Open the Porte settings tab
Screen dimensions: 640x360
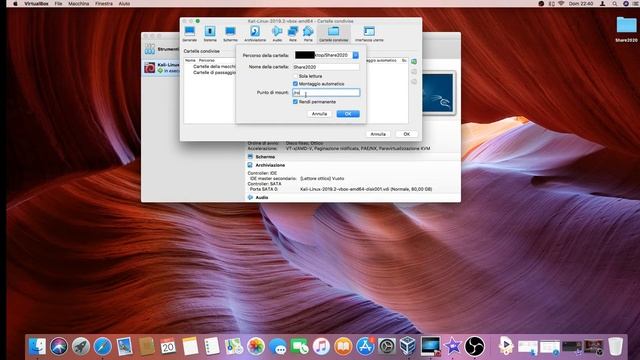point(308,33)
